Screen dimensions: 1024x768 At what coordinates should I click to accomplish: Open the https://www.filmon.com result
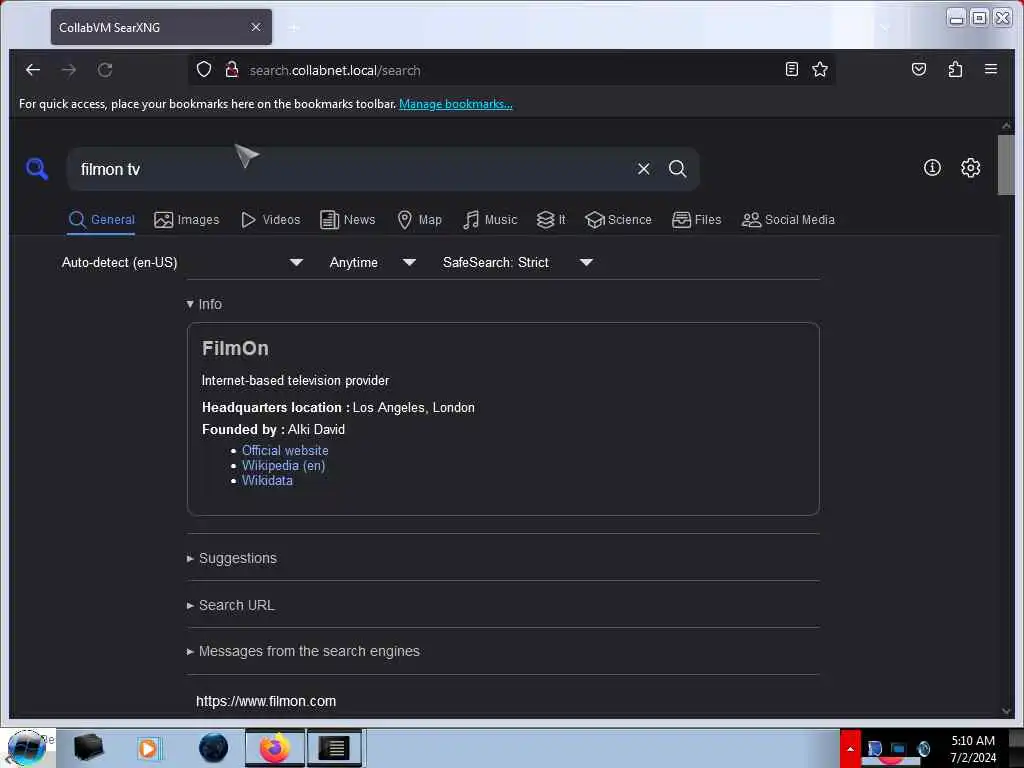(x=266, y=701)
